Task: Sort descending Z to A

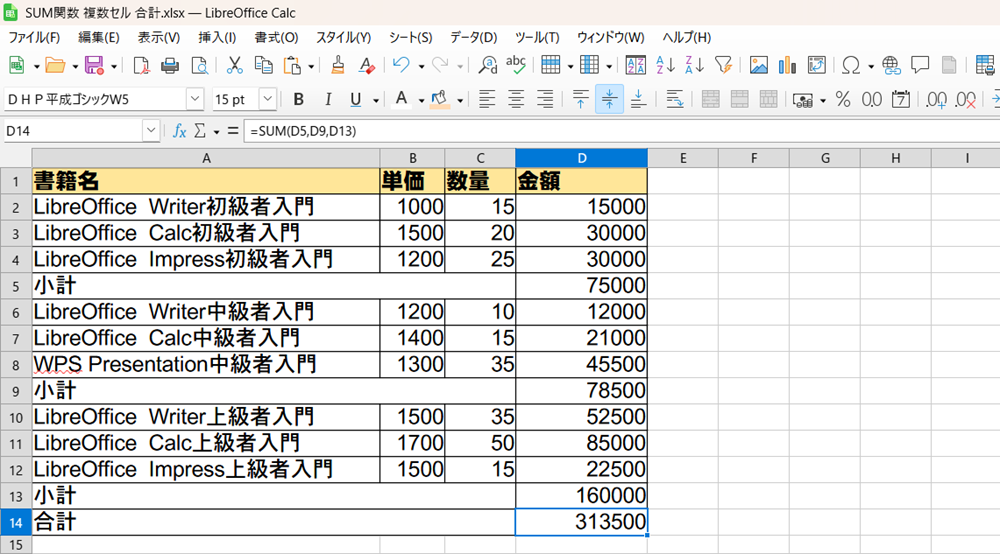Action: point(694,65)
